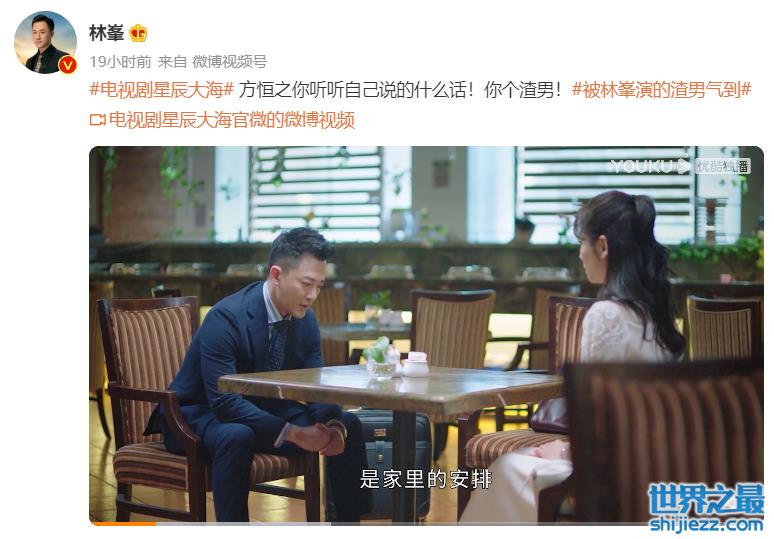Click the 19小时前 post timestamp
774x539 pixels.
point(120,62)
